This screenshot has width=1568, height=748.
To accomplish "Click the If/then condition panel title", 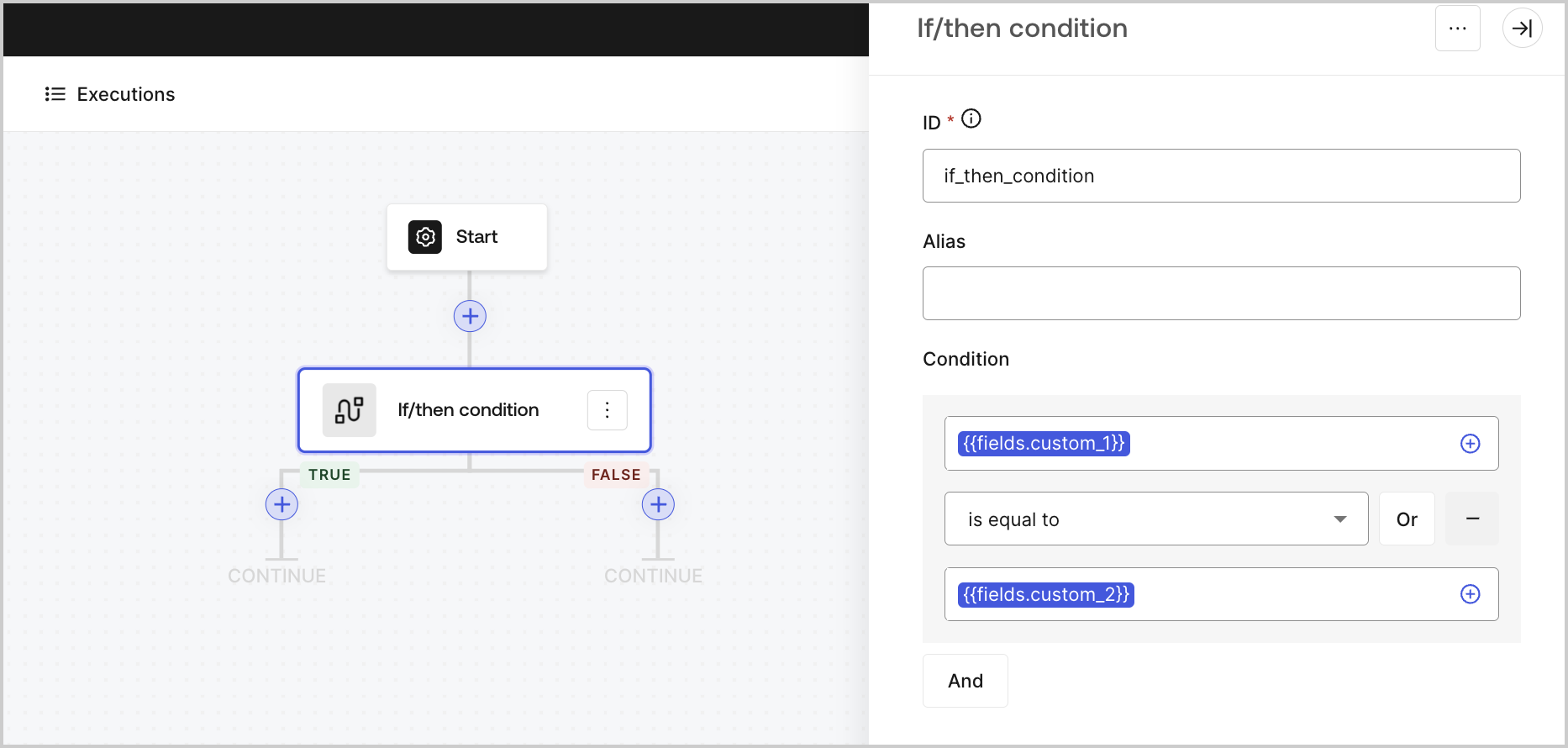I will pos(1022,29).
